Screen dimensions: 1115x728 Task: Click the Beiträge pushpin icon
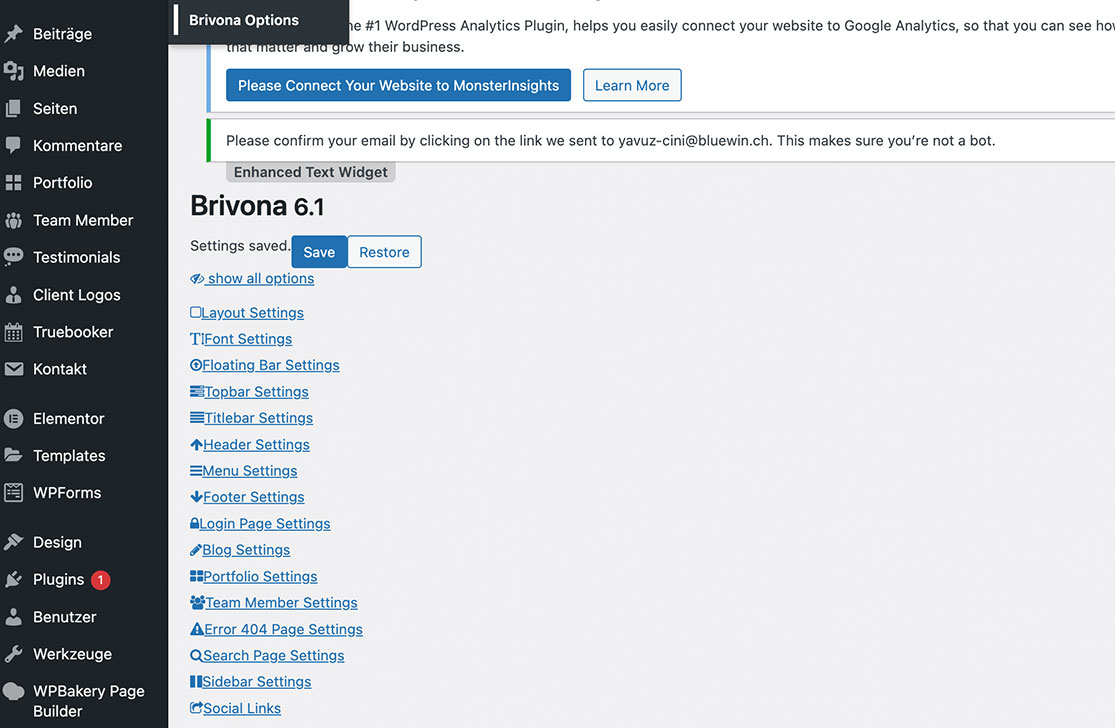coord(14,33)
